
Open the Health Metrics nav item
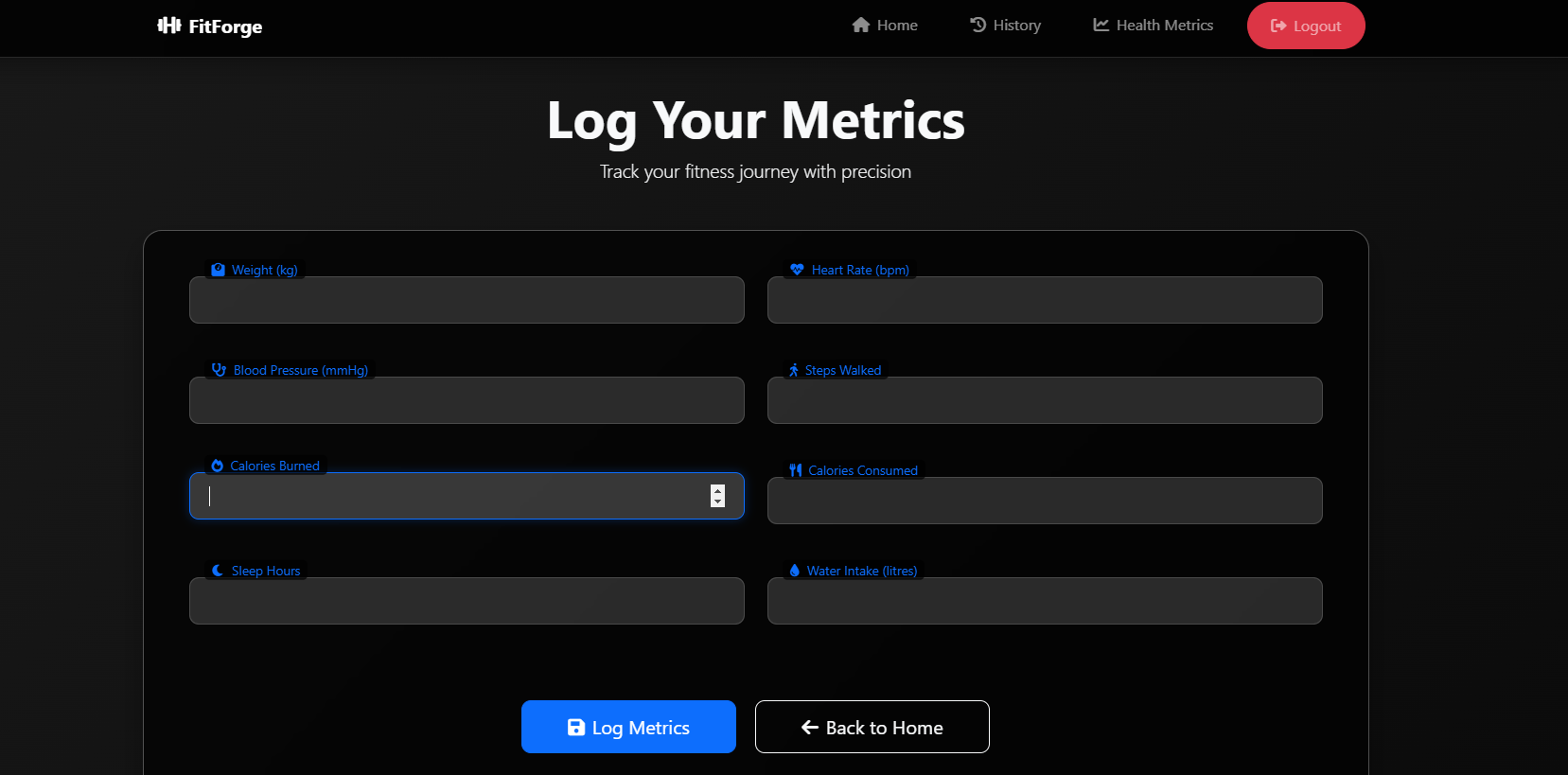pyautogui.click(x=1153, y=26)
